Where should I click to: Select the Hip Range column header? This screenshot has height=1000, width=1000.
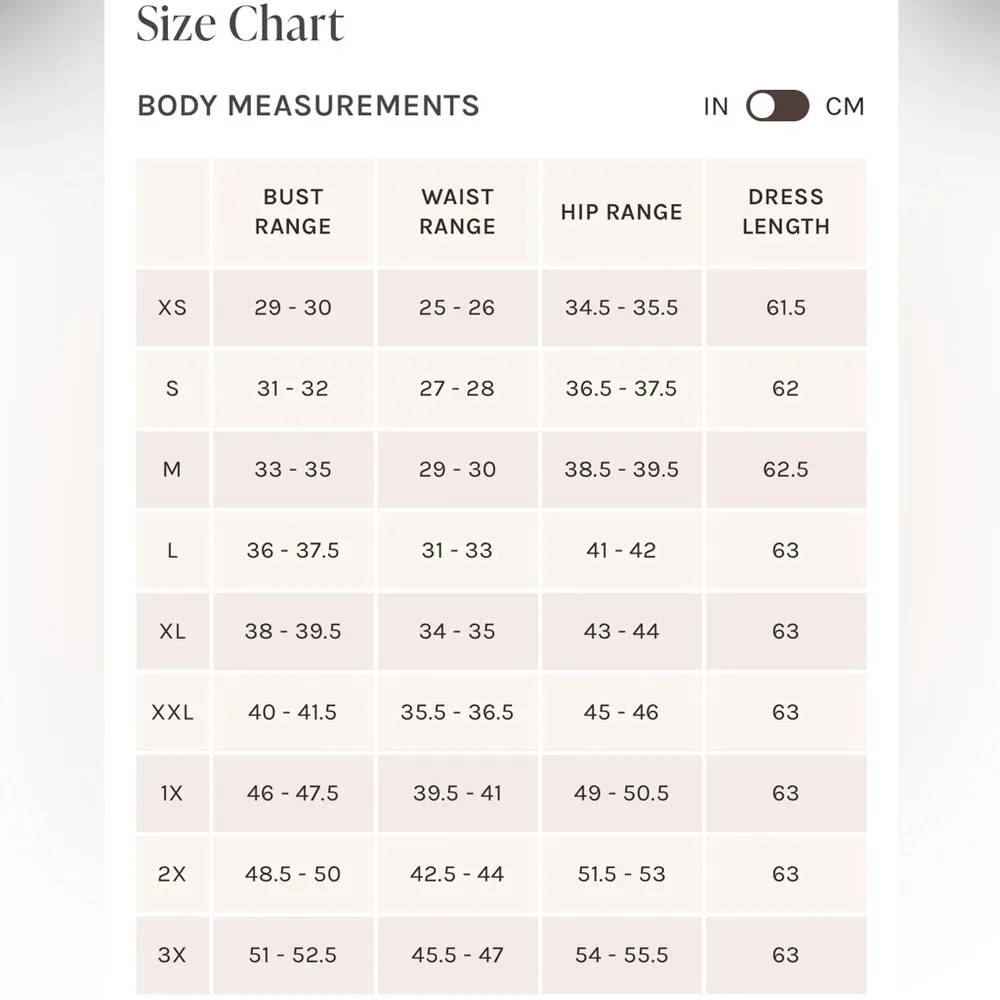pyautogui.click(x=621, y=212)
